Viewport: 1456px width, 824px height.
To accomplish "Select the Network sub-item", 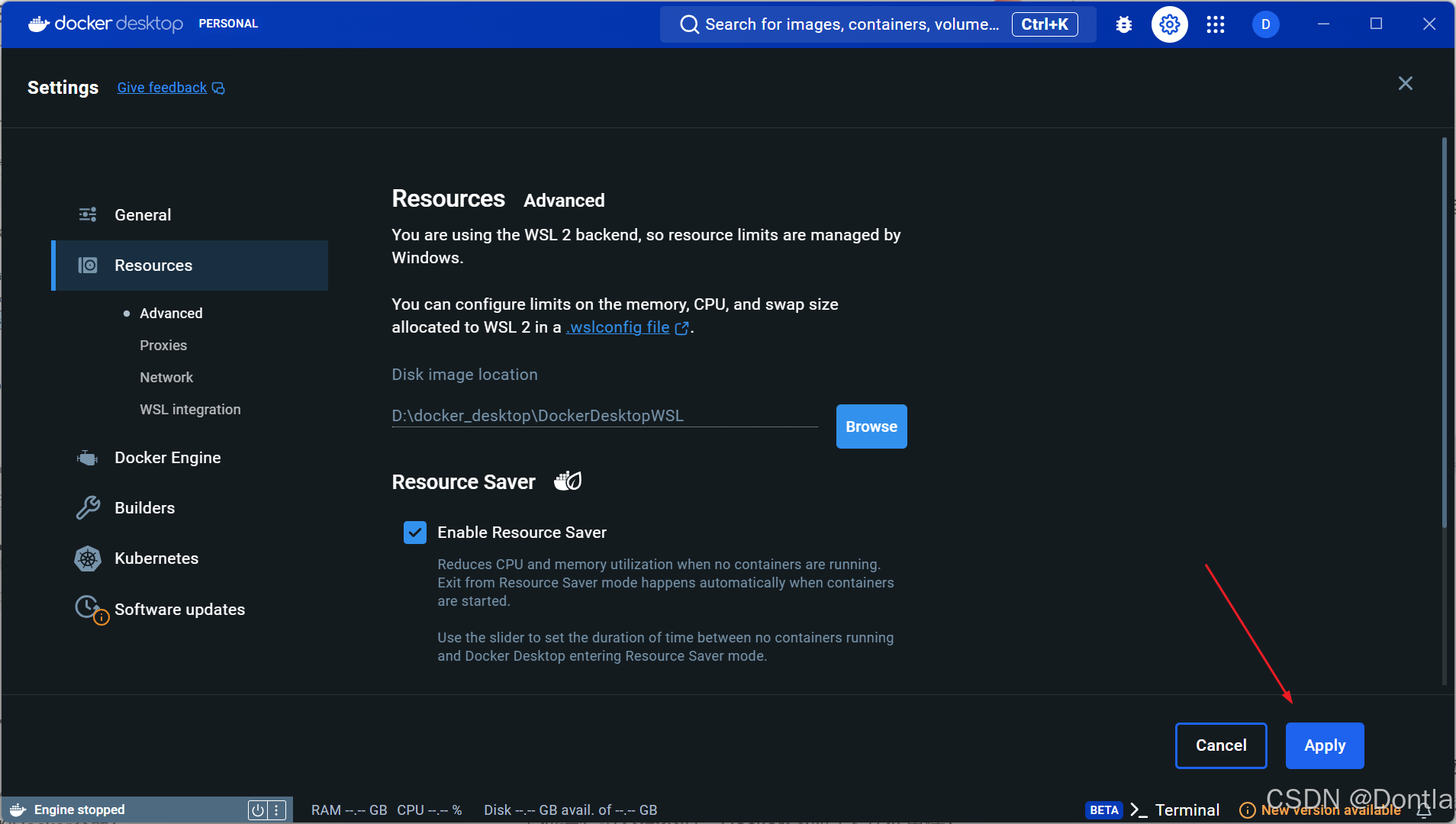I will pos(166,378).
